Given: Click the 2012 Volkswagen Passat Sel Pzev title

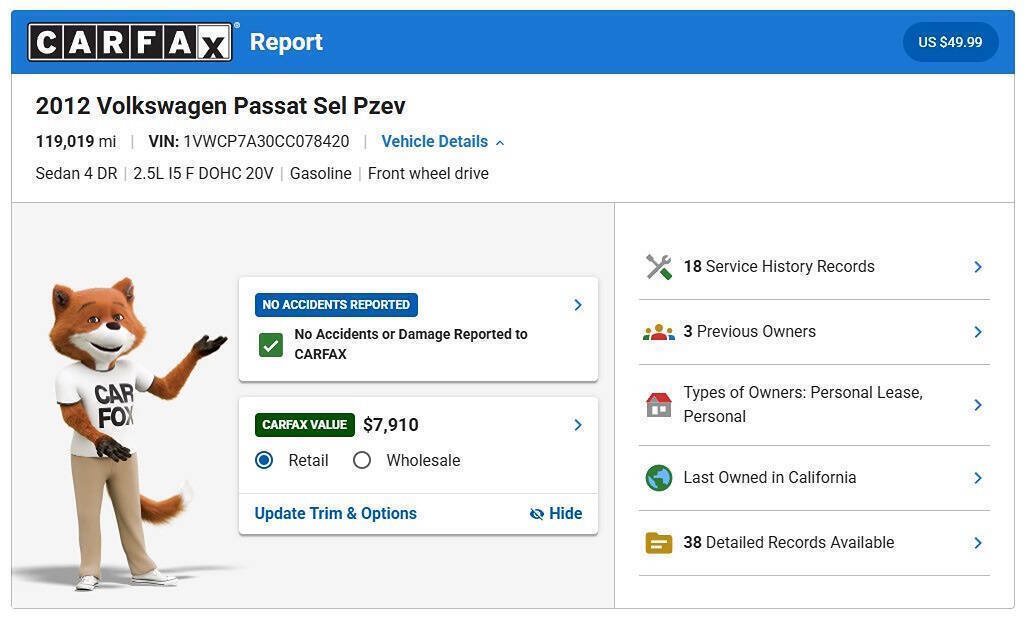Looking at the screenshot, I should click(220, 106).
